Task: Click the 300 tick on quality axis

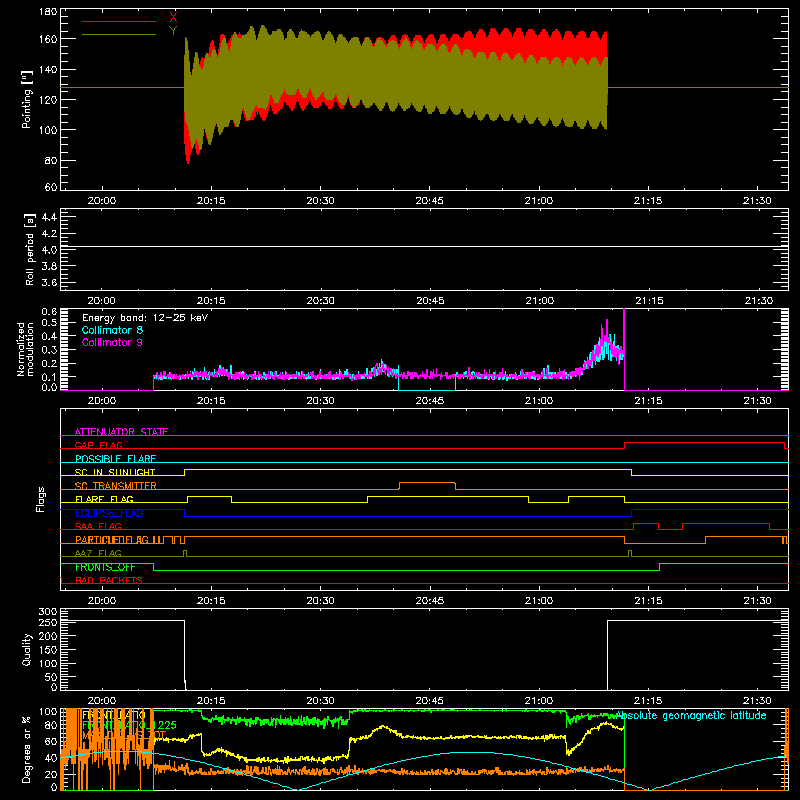Action: (x=48, y=612)
